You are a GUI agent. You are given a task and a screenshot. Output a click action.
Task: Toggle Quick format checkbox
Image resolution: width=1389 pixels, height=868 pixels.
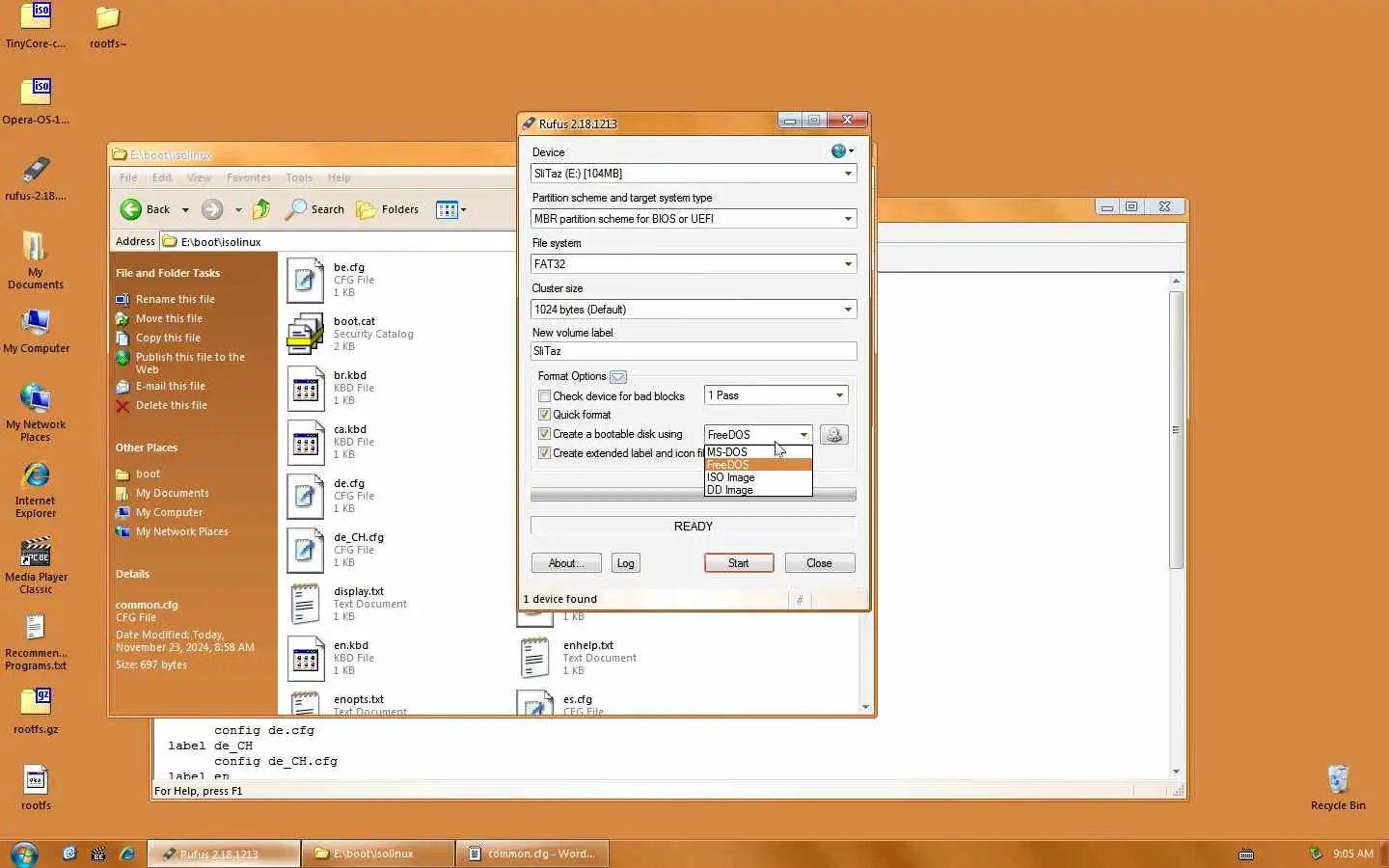point(544,415)
